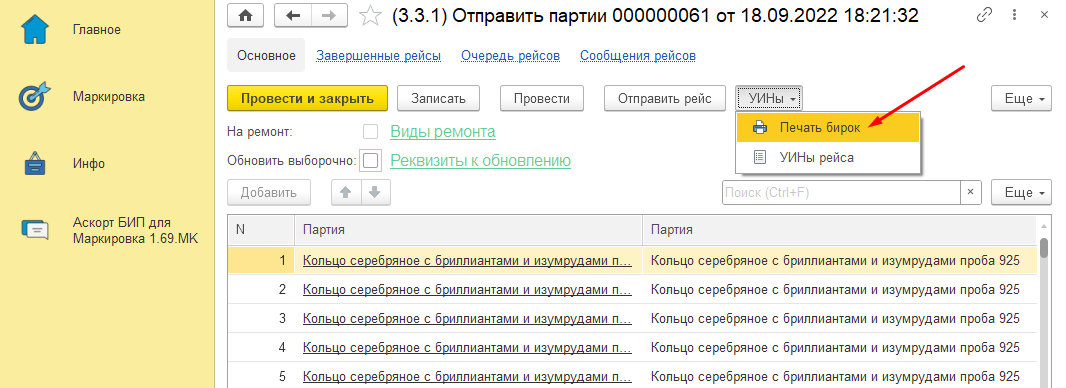Viewport: 1066px width, 388px height.
Task: Open the Реквизиты к обновлению link
Action: 481,161
